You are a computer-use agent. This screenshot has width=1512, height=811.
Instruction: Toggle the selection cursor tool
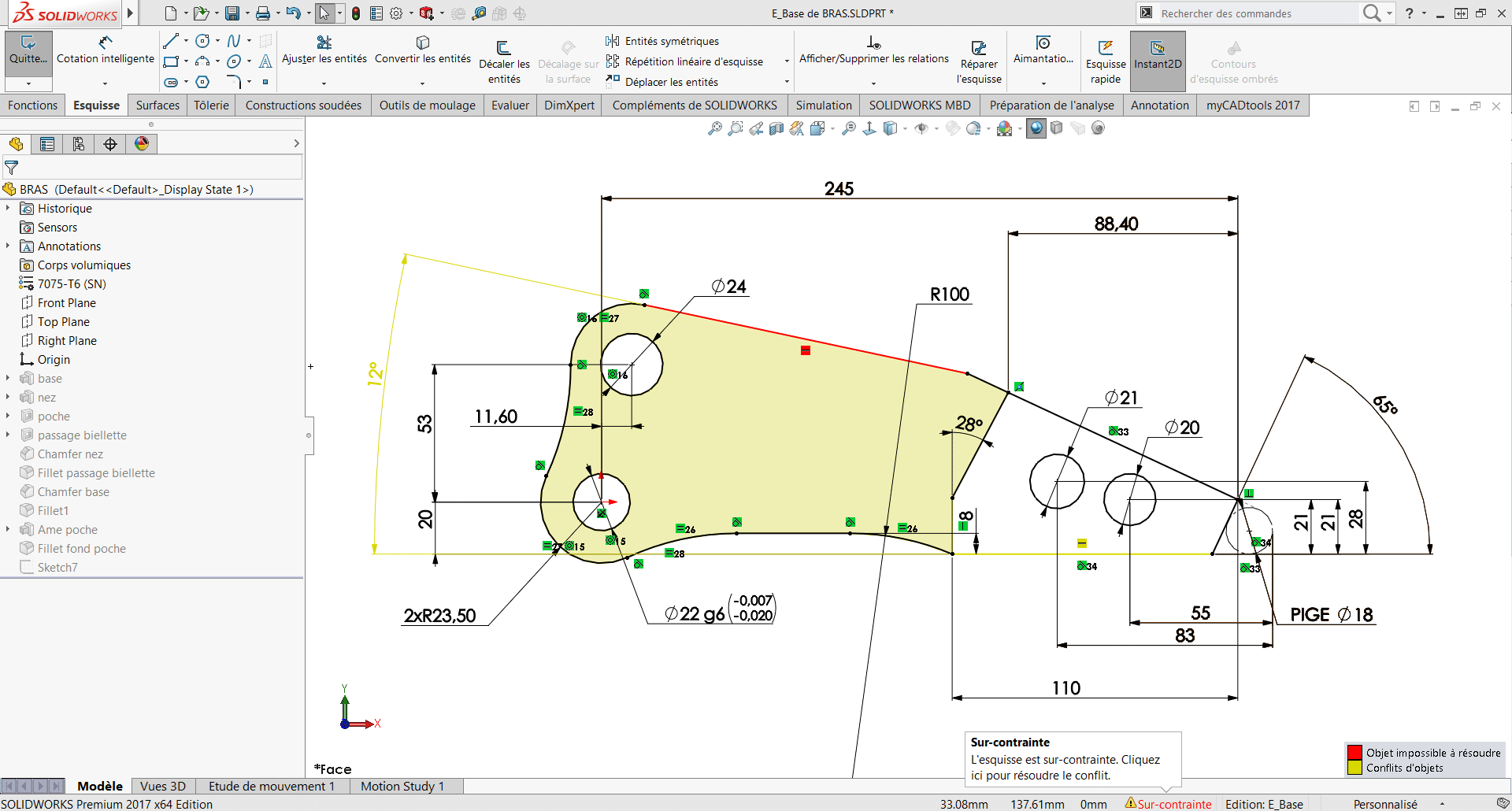click(324, 13)
